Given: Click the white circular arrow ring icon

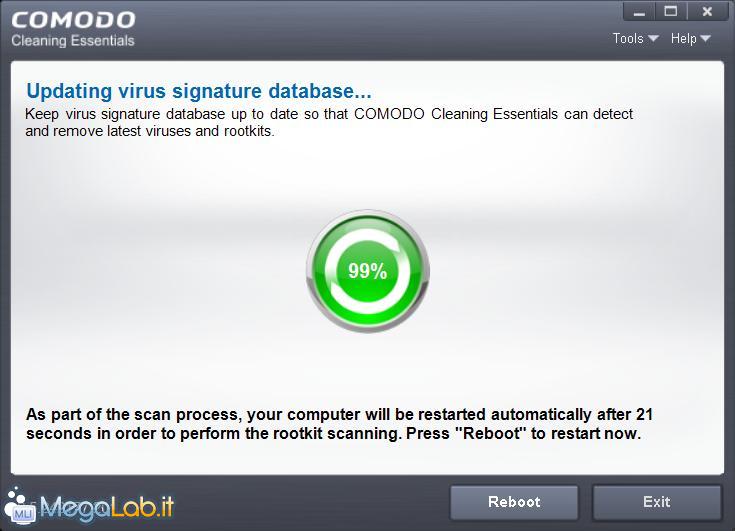Looking at the screenshot, I should click(368, 271).
